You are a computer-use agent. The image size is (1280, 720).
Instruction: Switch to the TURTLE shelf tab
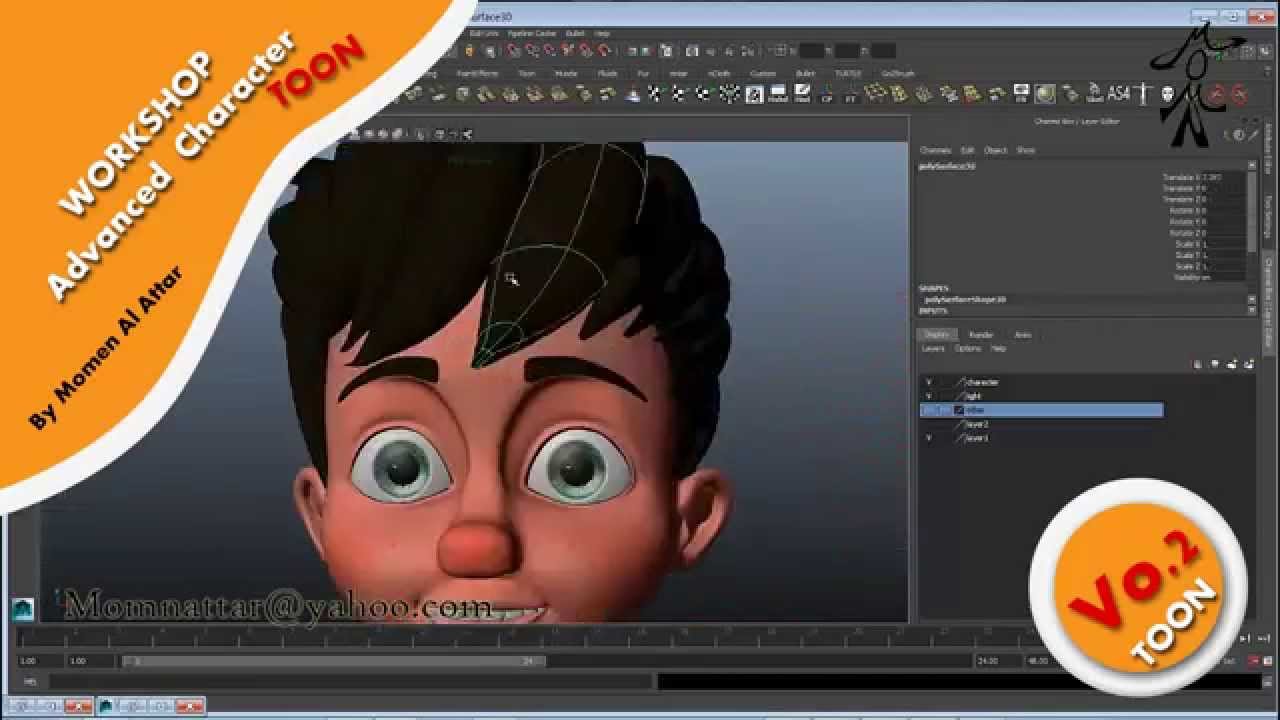(x=848, y=73)
